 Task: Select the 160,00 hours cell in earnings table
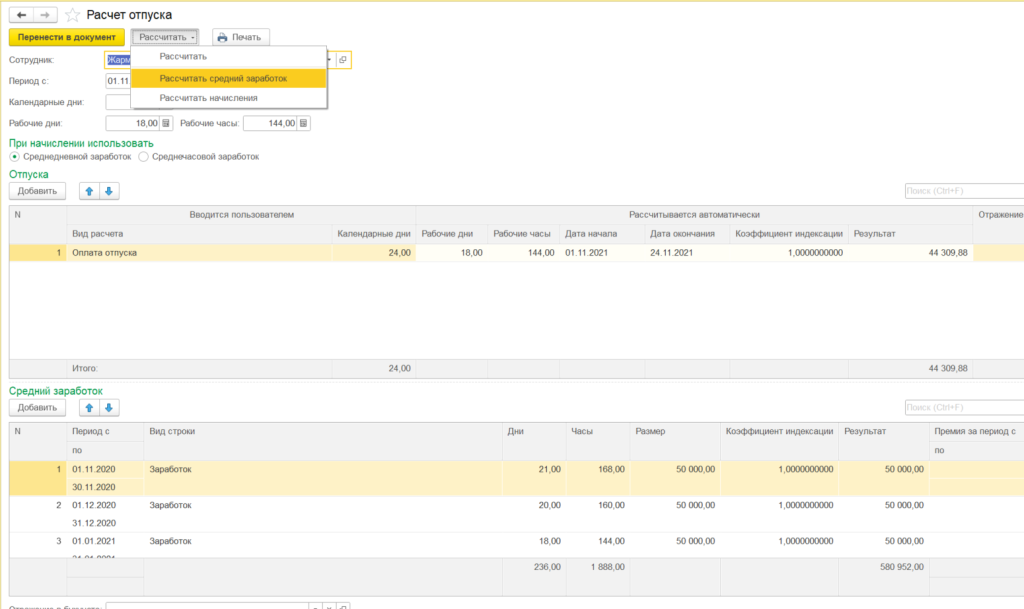(x=597, y=505)
